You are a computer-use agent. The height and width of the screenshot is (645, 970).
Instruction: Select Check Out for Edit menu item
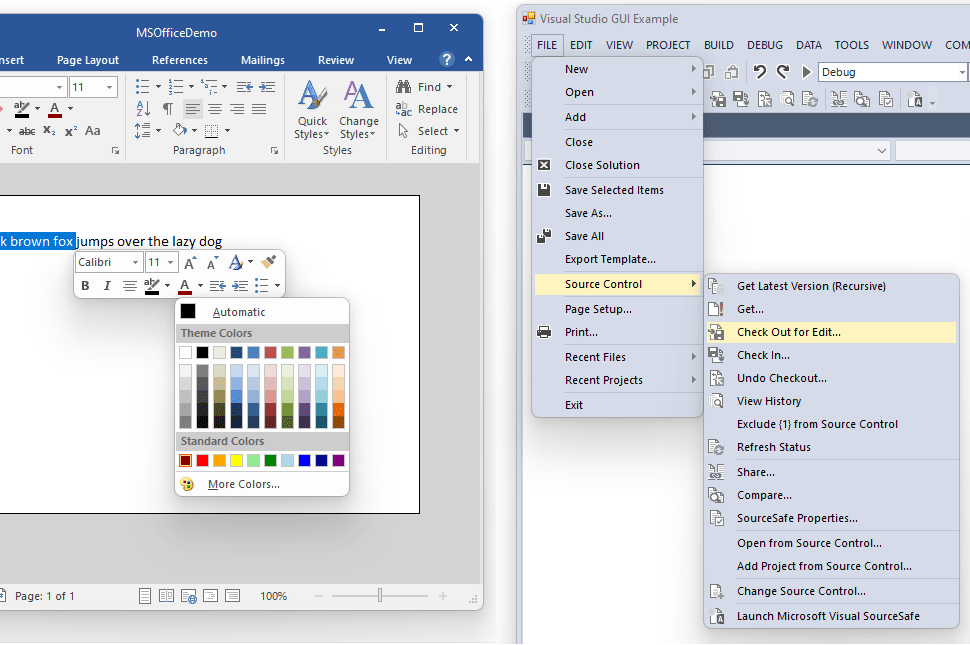[x=788, y=332]
